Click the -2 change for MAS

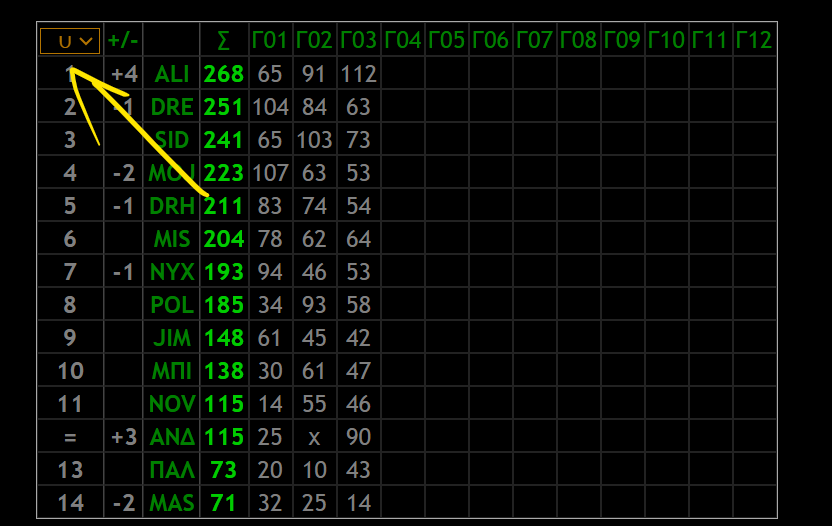point(124,503)
